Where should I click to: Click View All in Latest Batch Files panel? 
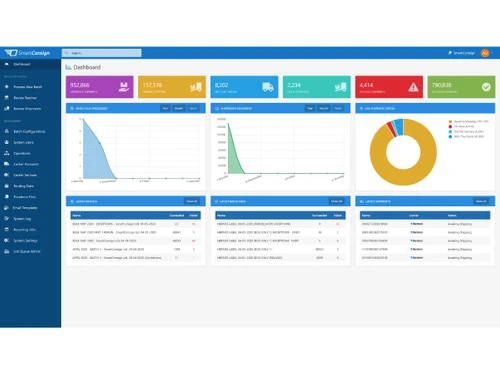pos(336,201)
